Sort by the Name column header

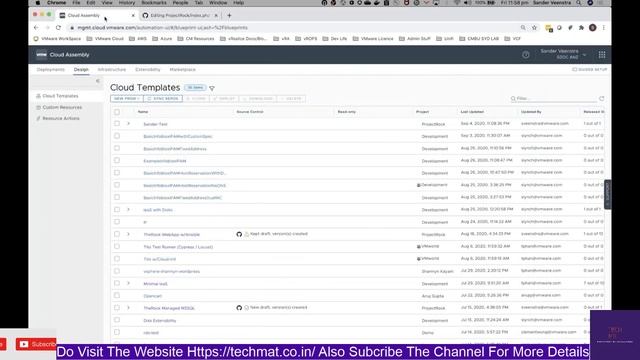143,112
